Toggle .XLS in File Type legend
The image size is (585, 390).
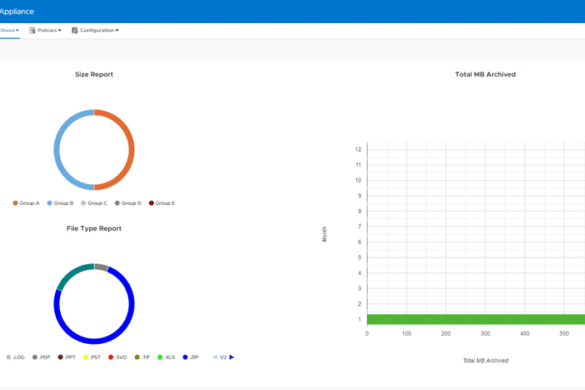(x=166, y=357)
